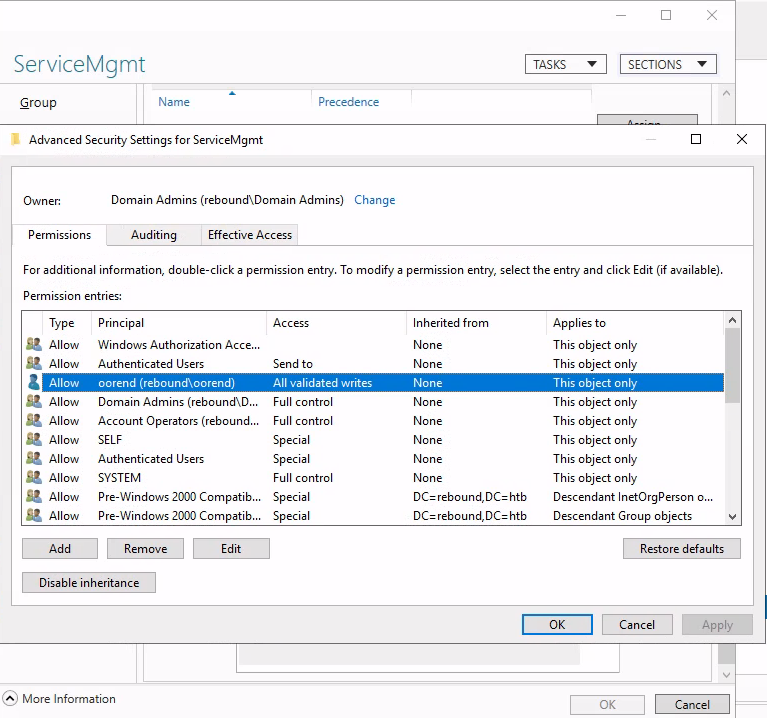This screenshot has height=718, width=767.
Task: Select 'Domain Admins (rebound\D...' principal text
Action: click(x=178, y=402)
